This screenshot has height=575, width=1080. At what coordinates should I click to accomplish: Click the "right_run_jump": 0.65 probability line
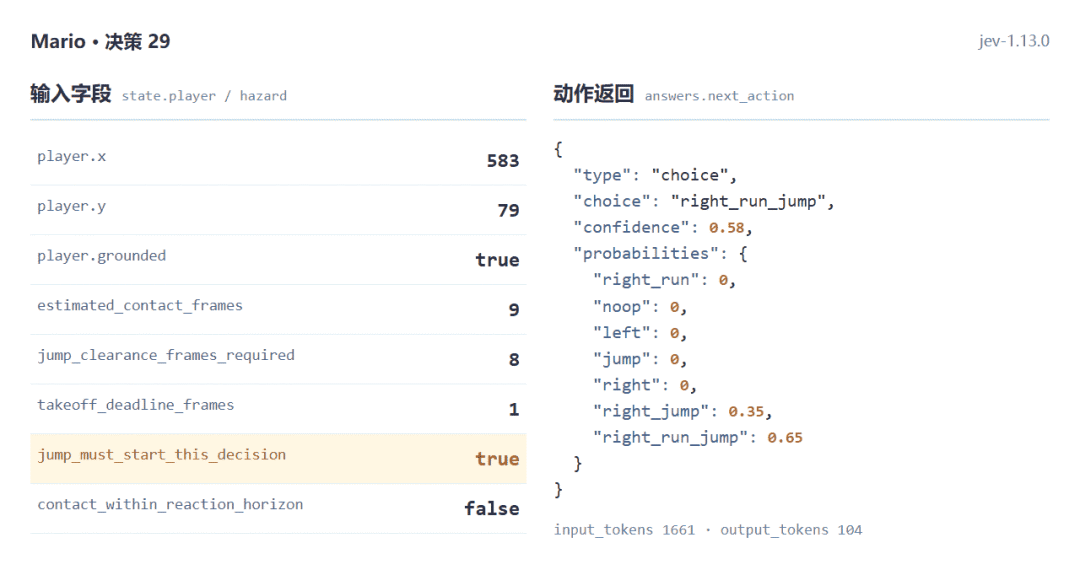(698, 437)
